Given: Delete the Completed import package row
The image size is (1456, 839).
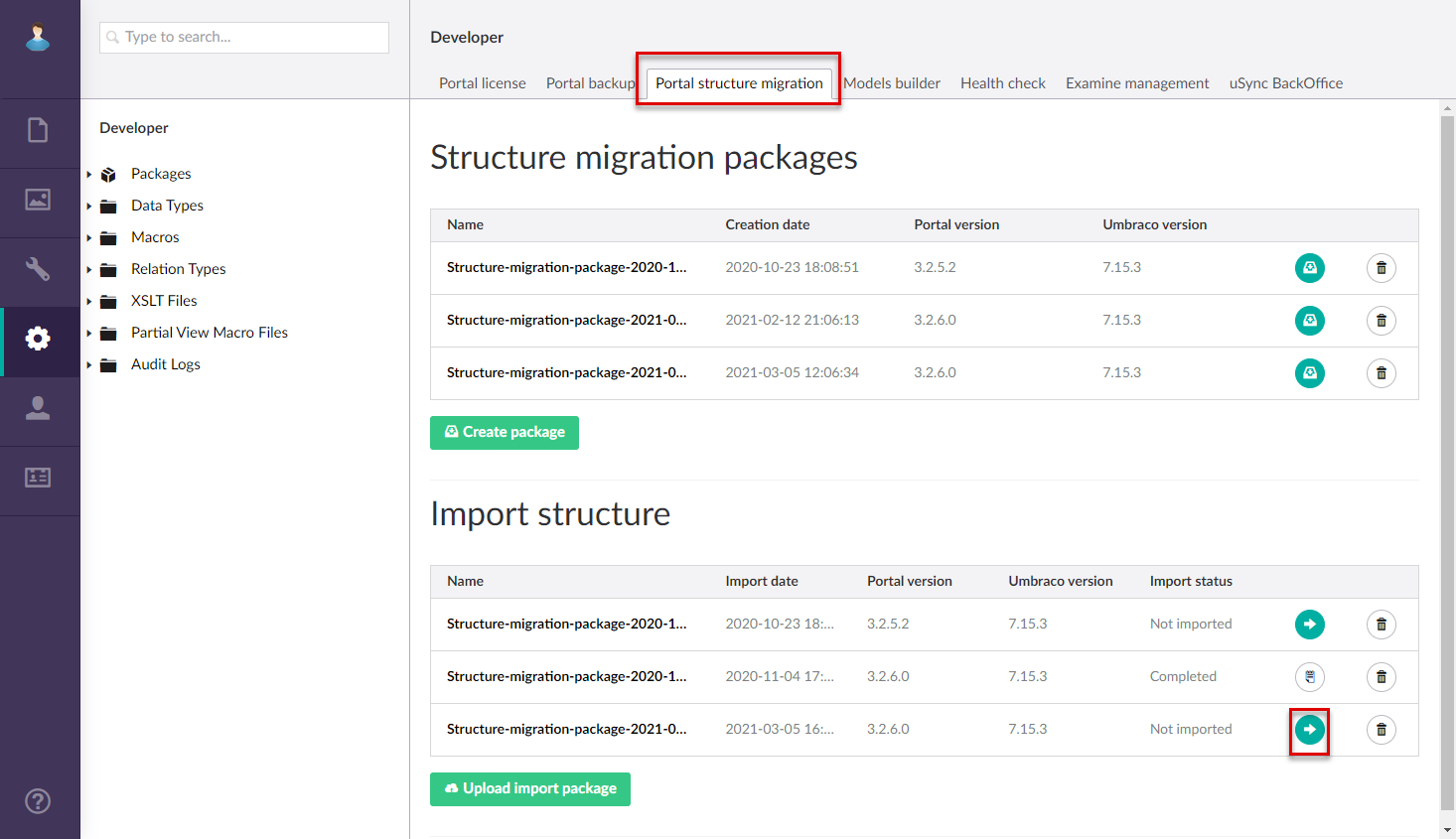Looking at the screenshot, I should 1381,677.
